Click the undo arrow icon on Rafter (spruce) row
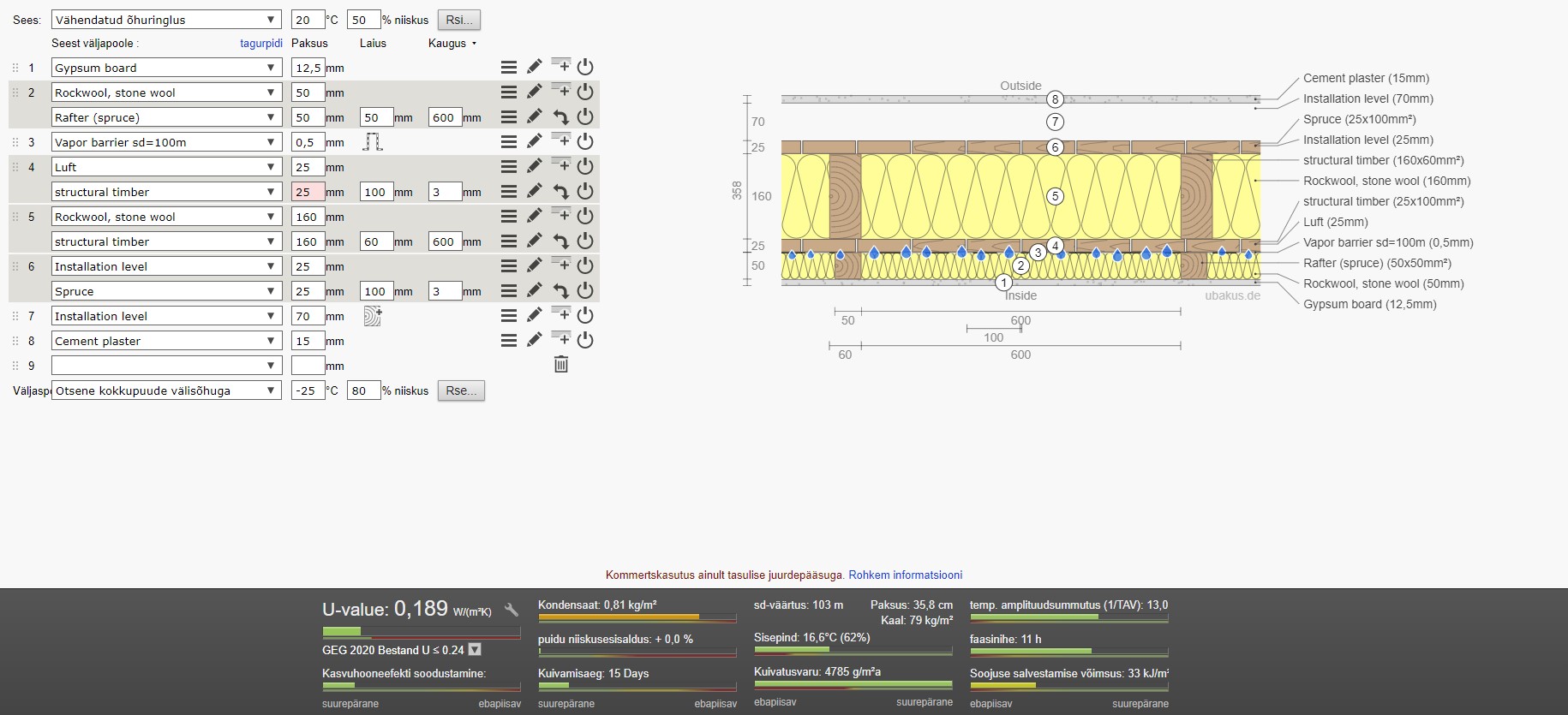 560,117
